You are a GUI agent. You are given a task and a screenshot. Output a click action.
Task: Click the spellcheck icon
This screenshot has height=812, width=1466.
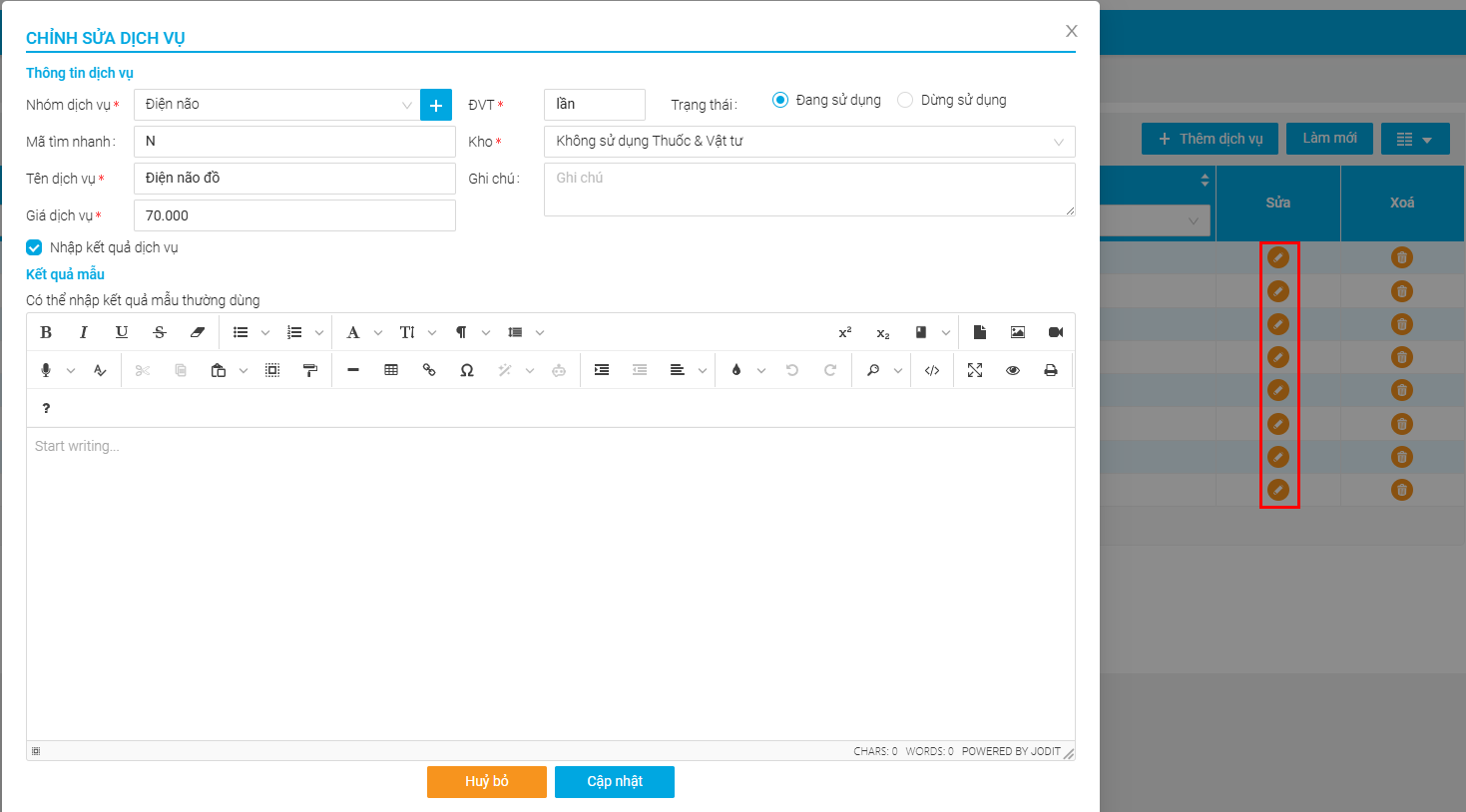[100, 370]
